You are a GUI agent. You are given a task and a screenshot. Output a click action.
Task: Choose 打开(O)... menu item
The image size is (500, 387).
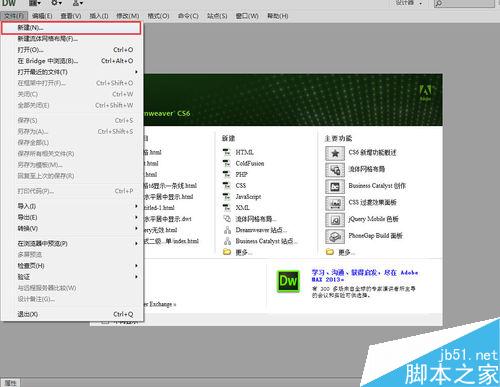pyautogui.click(x=72, y=50)
